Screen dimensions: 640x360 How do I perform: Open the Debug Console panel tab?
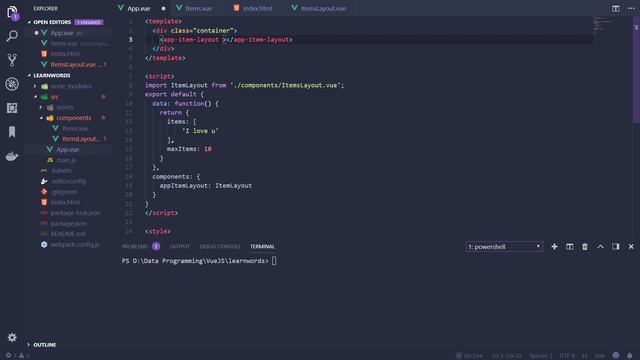point(220,247)
